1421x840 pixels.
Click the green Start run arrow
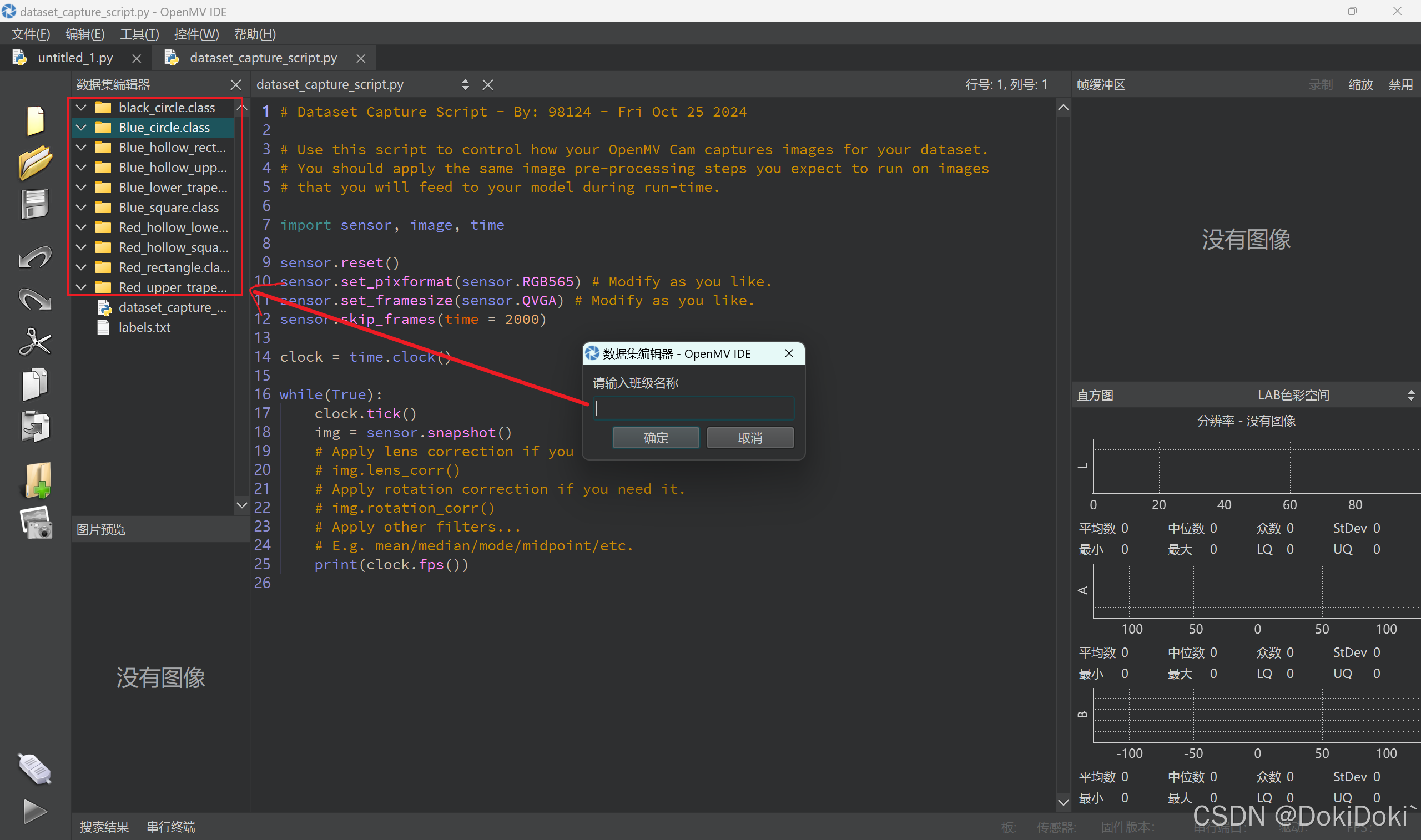[x=35, y=811]
